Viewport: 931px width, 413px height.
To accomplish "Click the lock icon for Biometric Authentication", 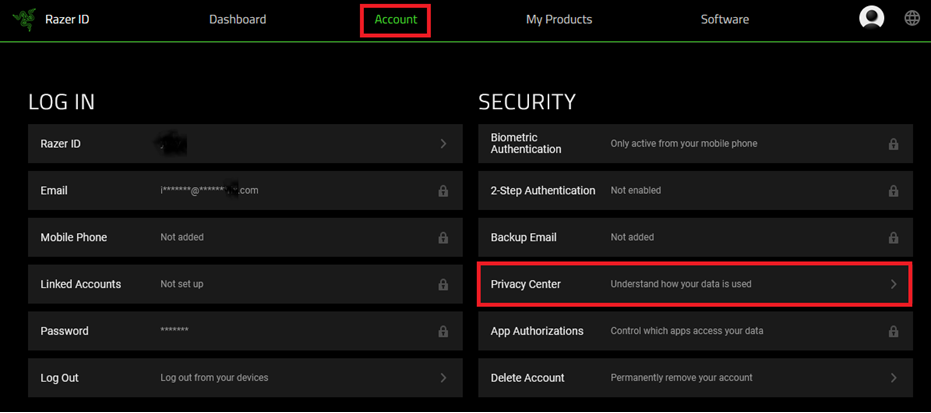I will pos(893,144).
